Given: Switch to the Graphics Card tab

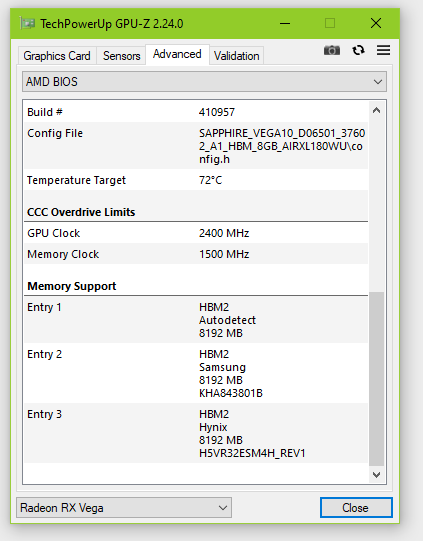Looking at the screenshot, I should (x=57, y=56).
